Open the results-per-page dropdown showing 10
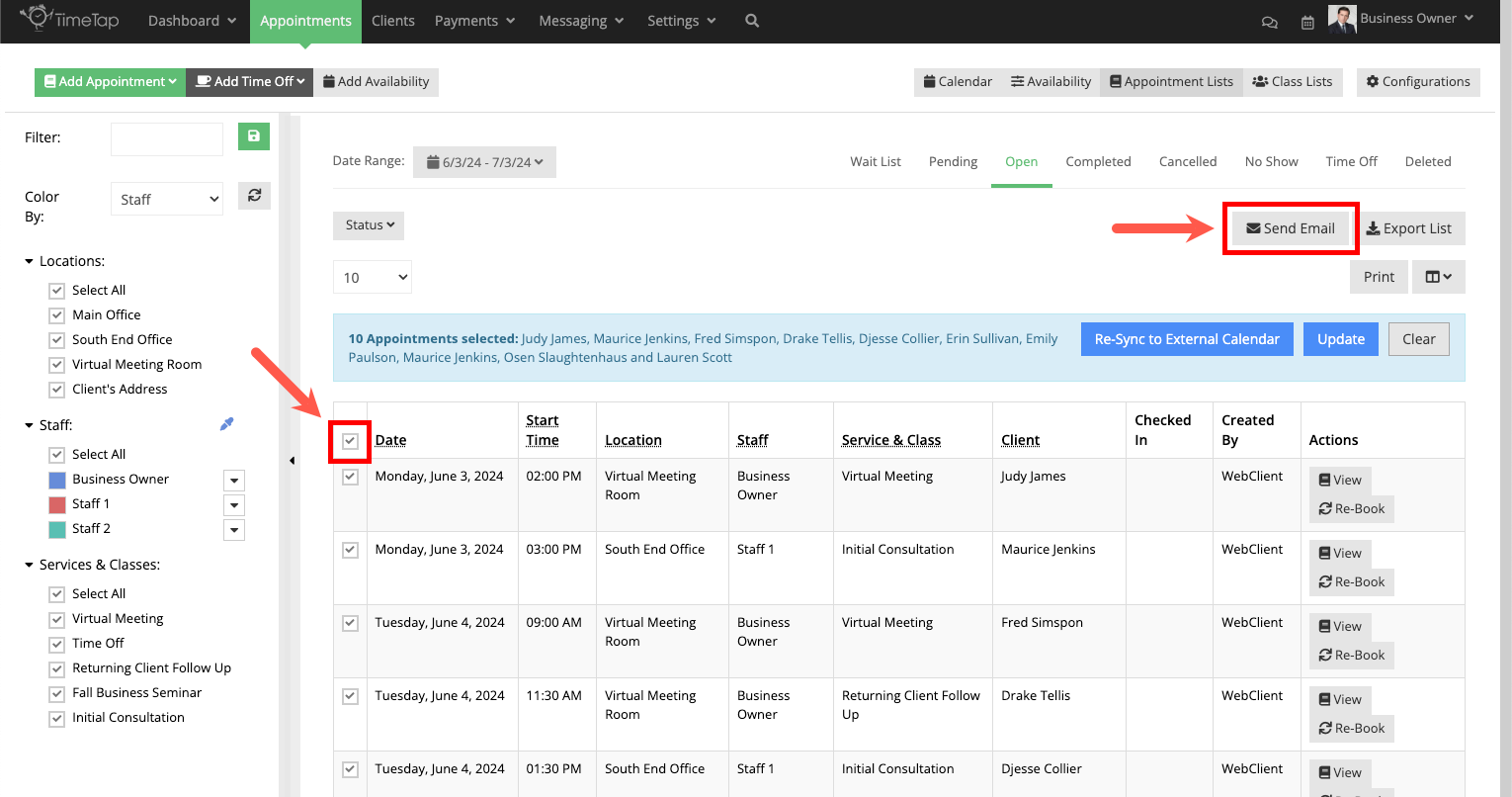This screenshot has width=1512, height=797. (372, 276)
